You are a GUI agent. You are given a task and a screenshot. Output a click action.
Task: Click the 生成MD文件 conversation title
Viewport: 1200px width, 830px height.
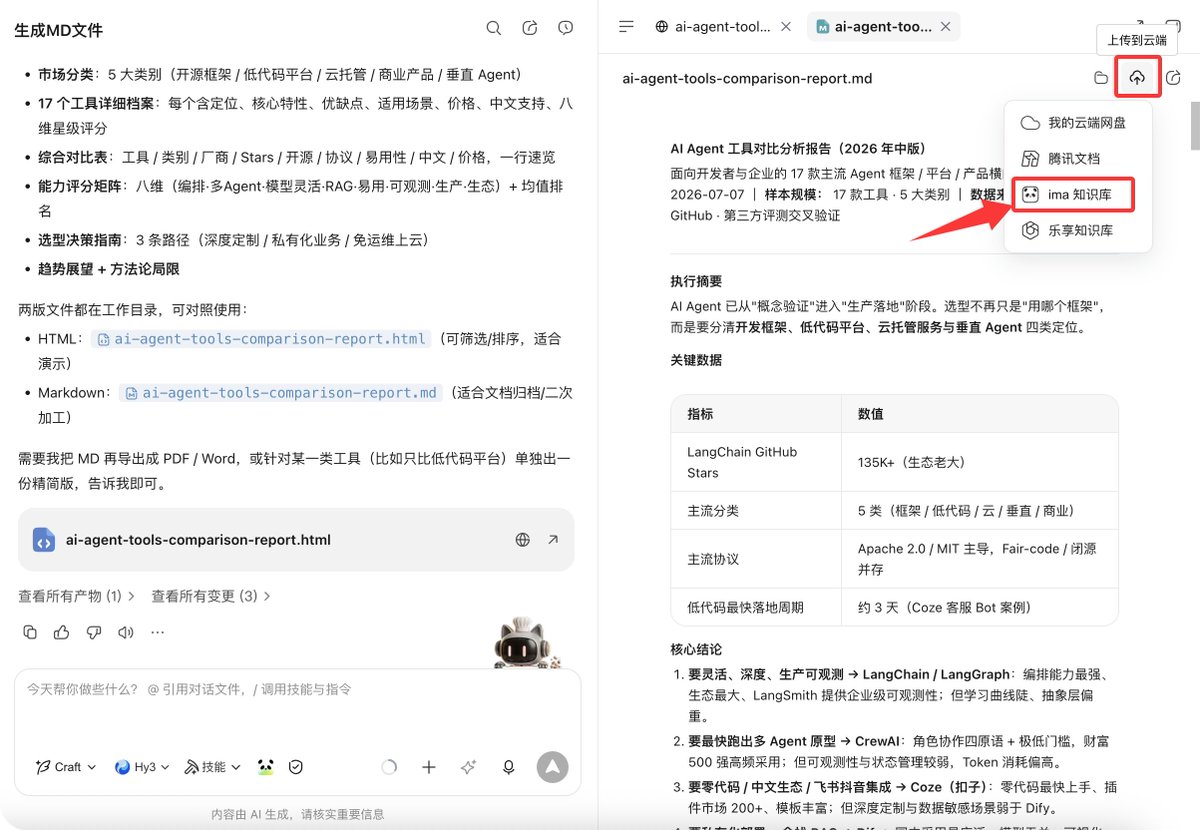(x=58, y=30)
